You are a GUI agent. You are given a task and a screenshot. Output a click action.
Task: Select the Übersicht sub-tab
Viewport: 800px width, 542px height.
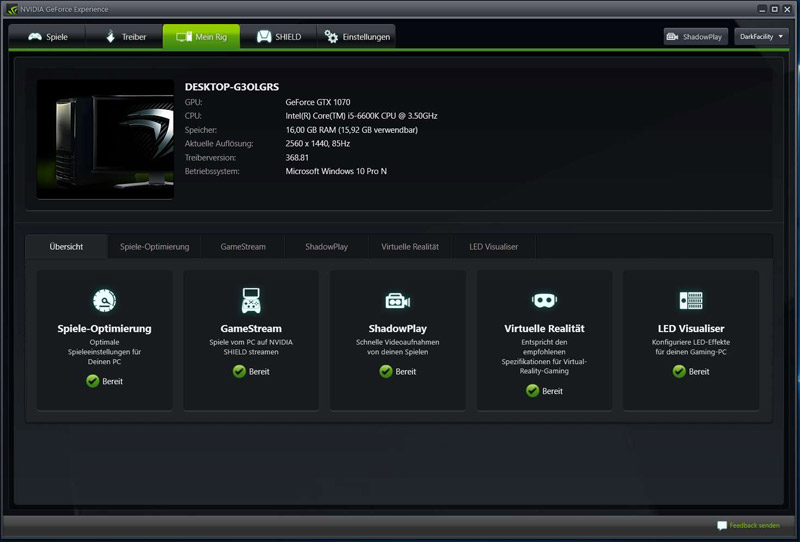[x=66, y=247]
